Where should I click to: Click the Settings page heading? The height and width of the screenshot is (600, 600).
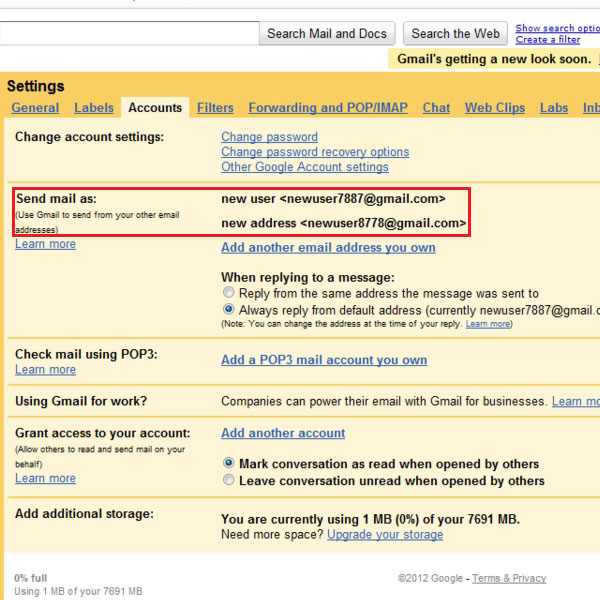click(36, 86)
